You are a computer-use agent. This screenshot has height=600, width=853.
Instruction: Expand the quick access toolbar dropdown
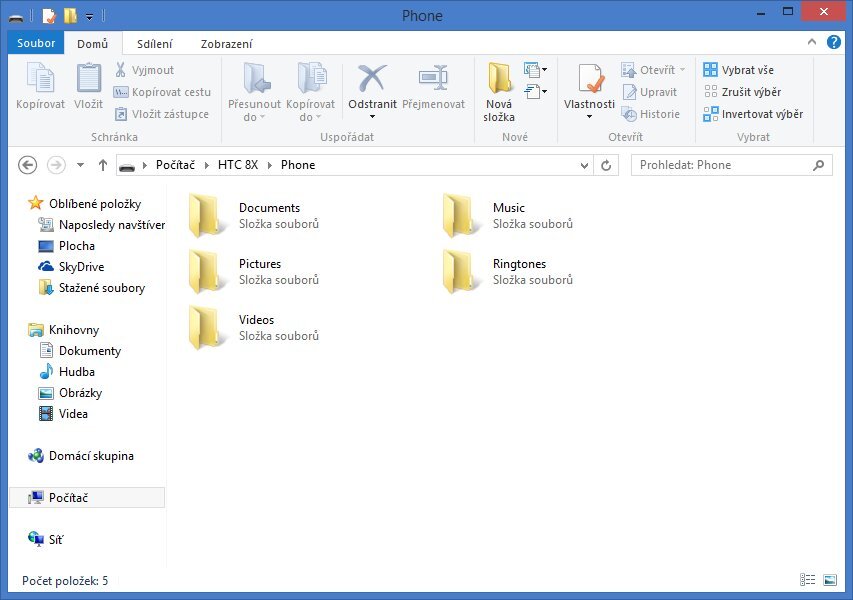89,16
